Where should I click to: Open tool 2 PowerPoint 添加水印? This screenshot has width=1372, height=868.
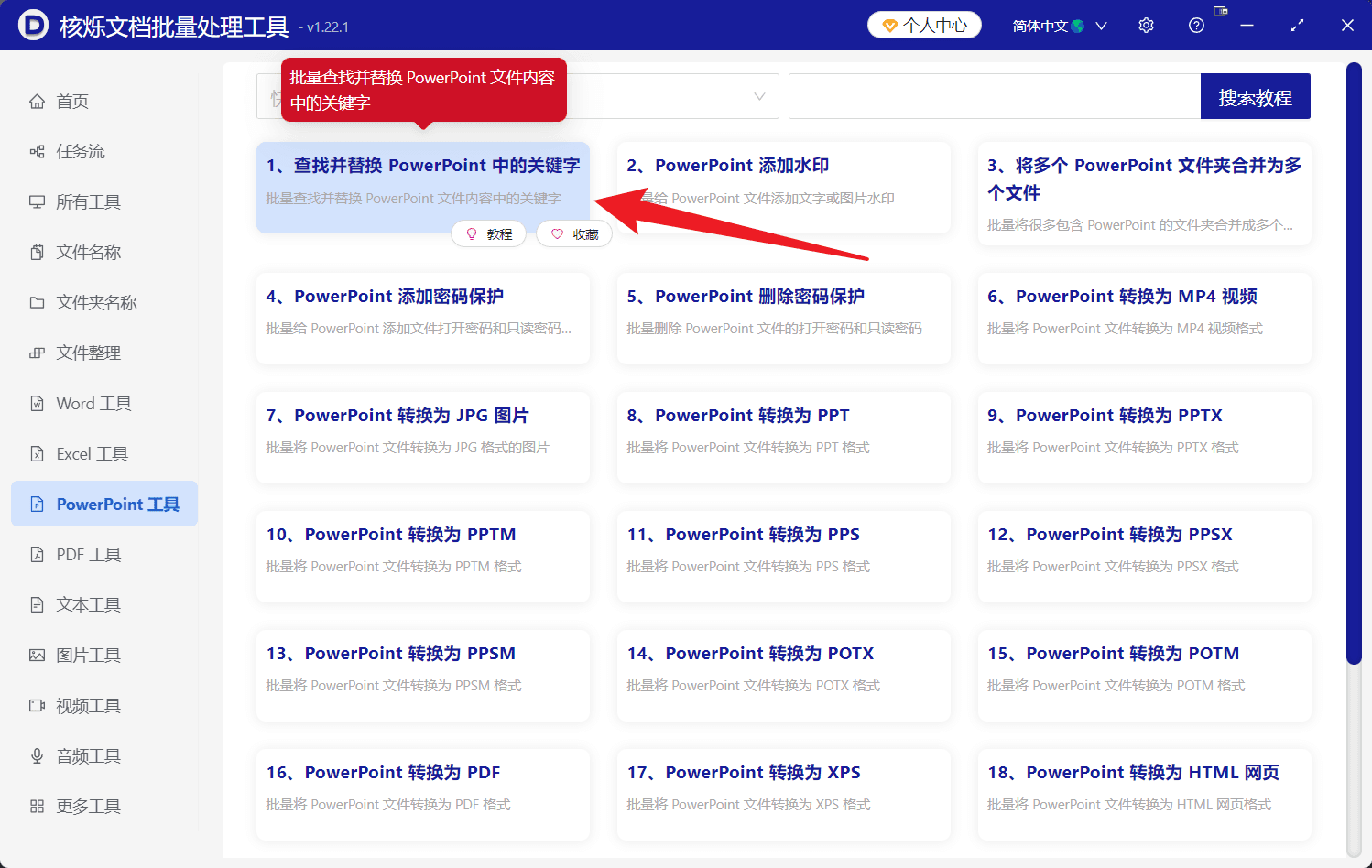[x=784, y=187]
